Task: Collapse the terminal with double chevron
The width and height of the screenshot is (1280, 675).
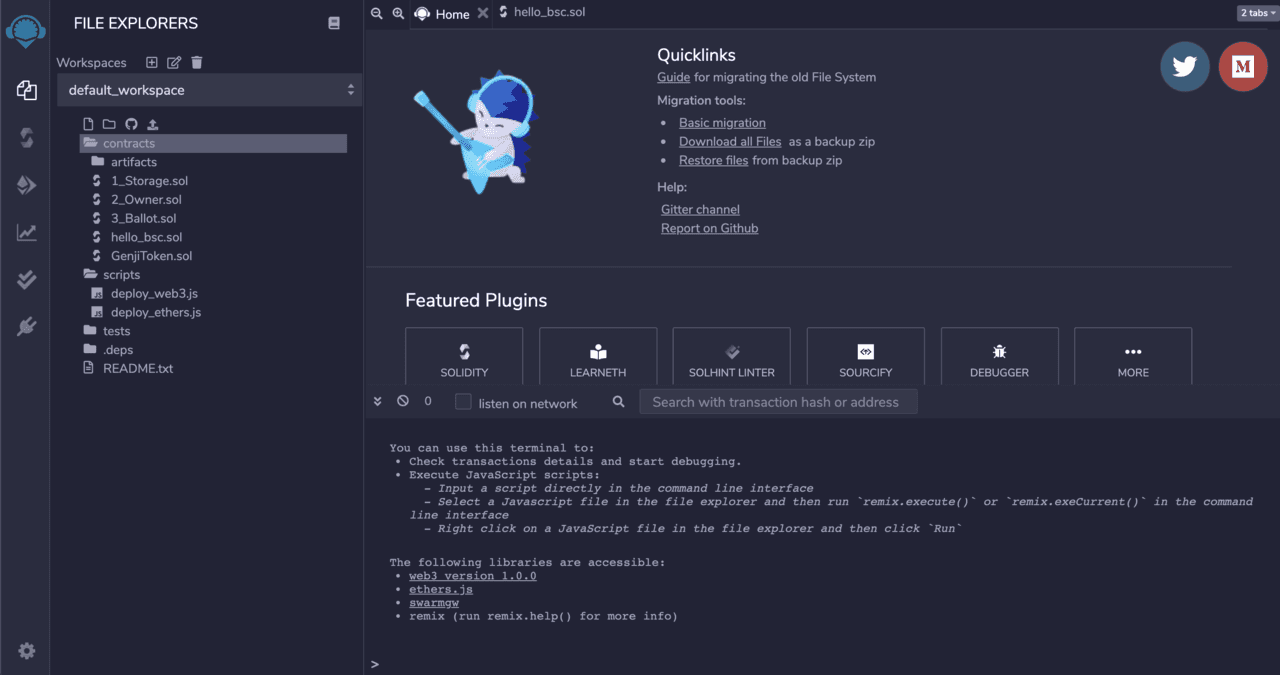Action: click(x=378, y=401)
